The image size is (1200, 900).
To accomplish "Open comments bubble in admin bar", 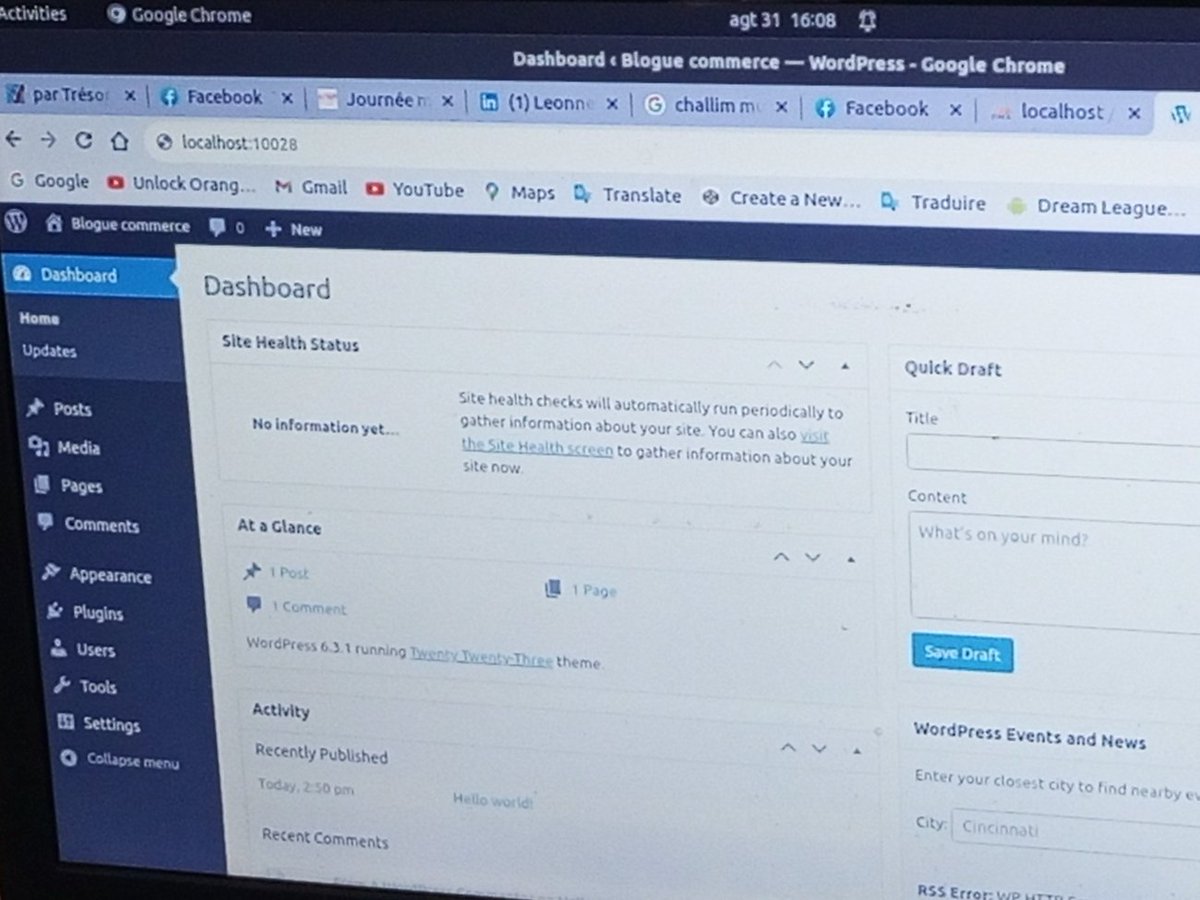I will pyautogui.click(x=217, y=227).
